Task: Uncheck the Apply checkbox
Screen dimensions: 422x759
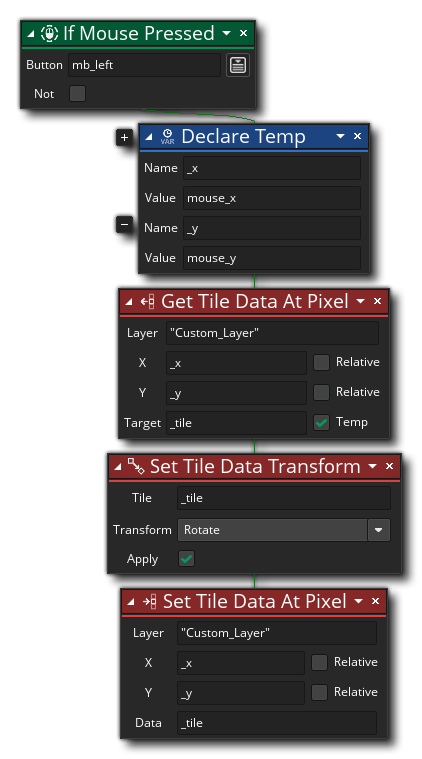Action: point(186,559)
